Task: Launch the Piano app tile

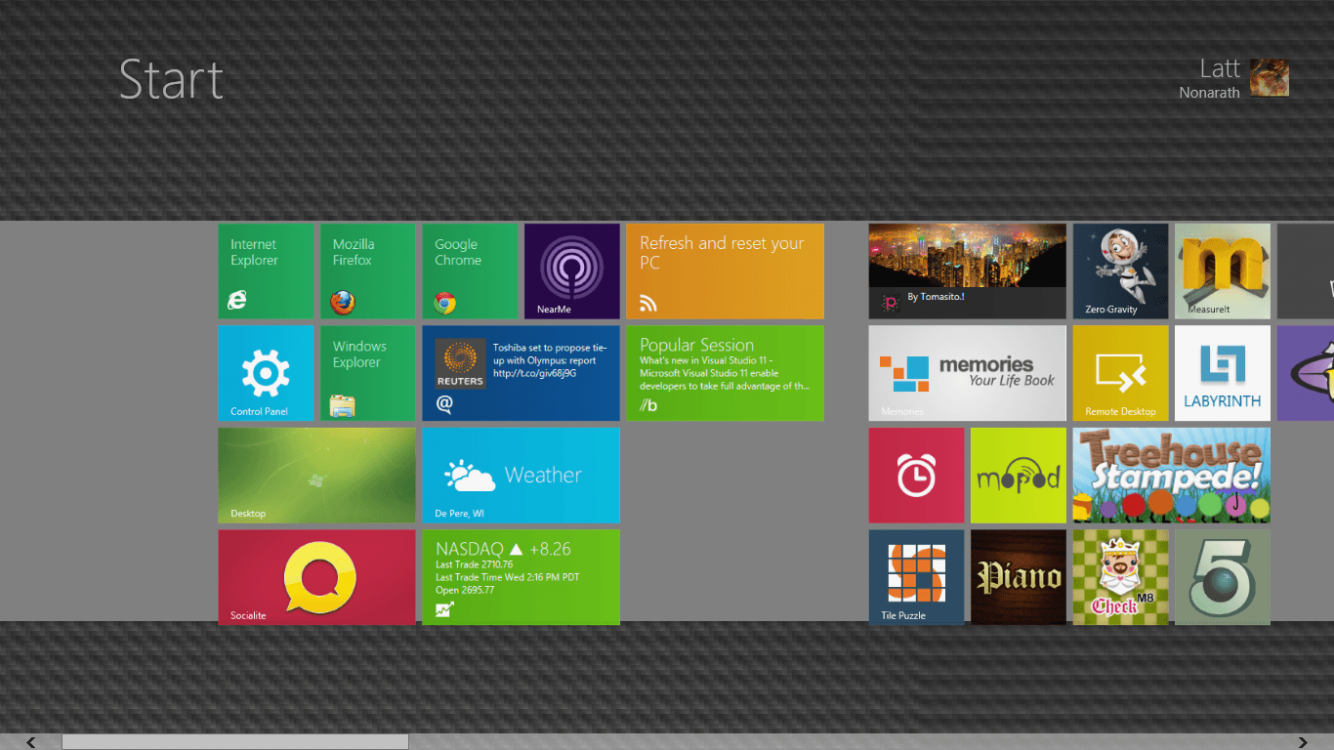Action: coord(1018,577)
